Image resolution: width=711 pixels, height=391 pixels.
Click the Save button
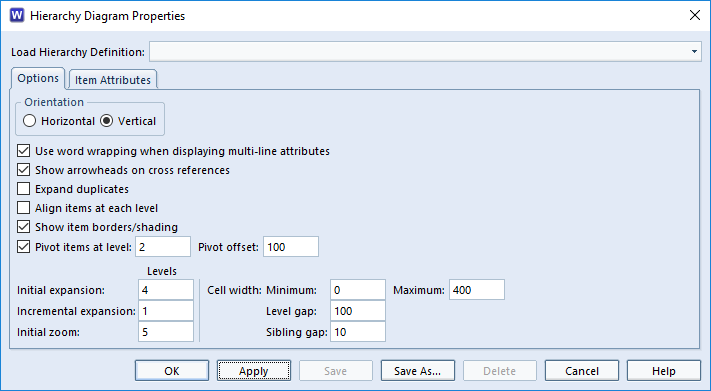point(336,371)
